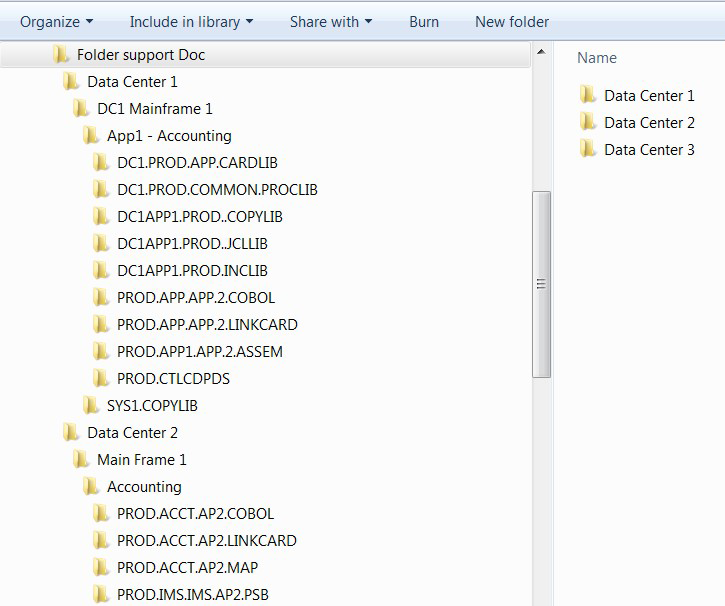Click folder icon next to PROD.CTLCDPDS
Screen dimensions: 725x606
tap(100, 378)
